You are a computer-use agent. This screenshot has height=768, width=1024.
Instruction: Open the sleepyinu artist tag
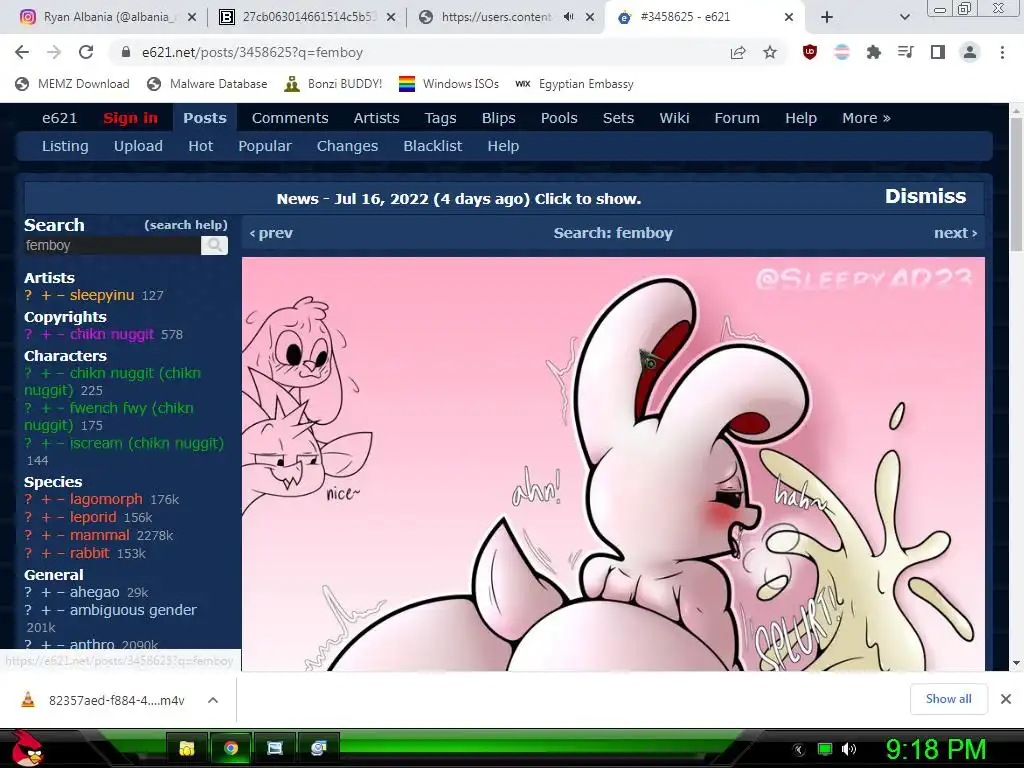pos(102,295)
